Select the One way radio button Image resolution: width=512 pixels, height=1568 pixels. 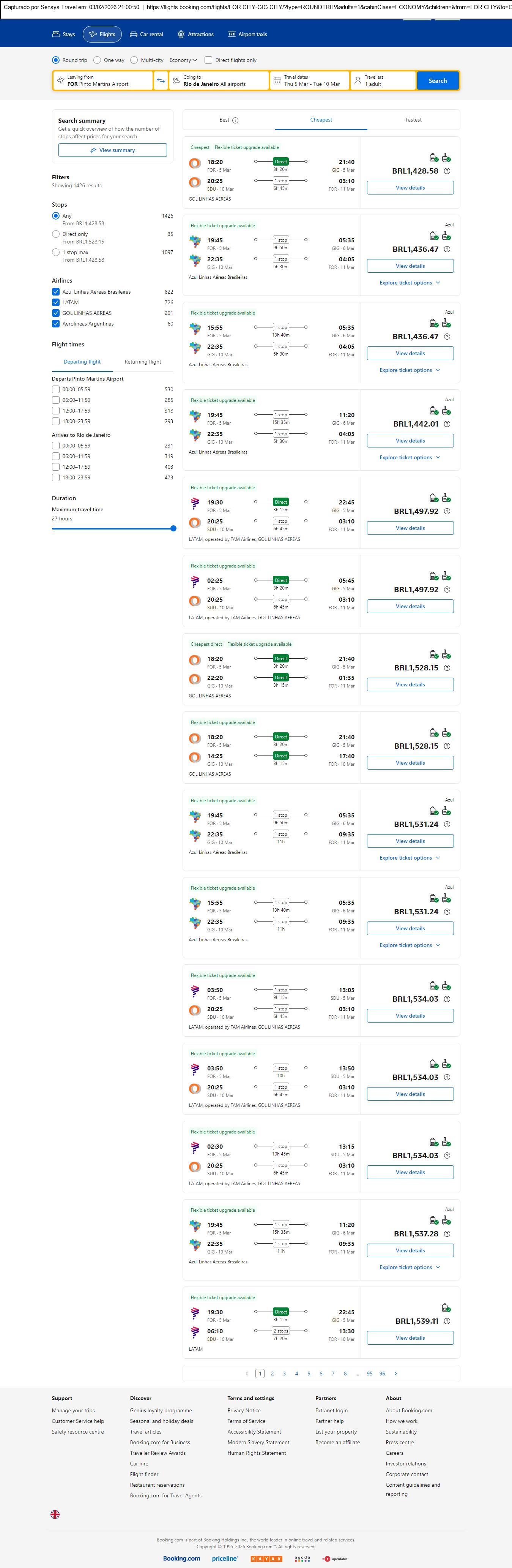[x=97, y=60]
